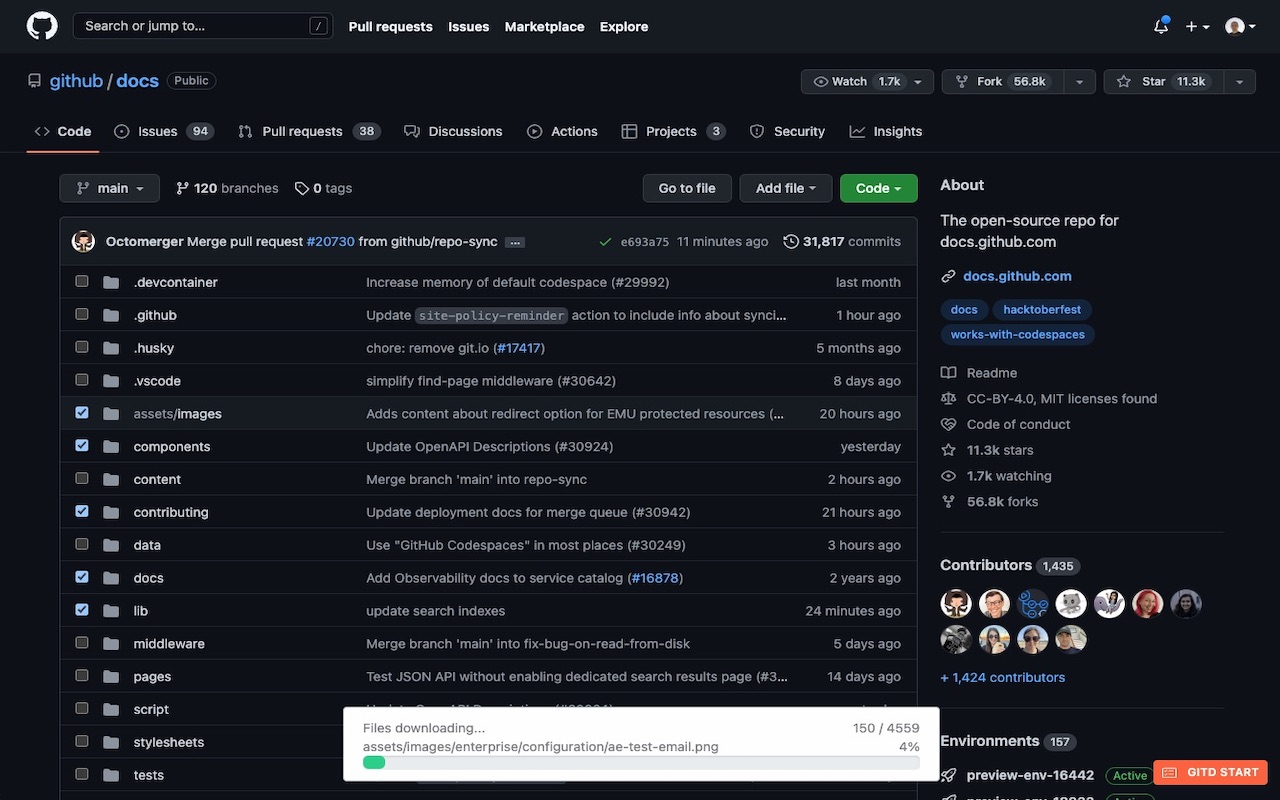Check the content folder checkbox
The height and width of the screenshot is (800, 1280).
tap(81, 478)
